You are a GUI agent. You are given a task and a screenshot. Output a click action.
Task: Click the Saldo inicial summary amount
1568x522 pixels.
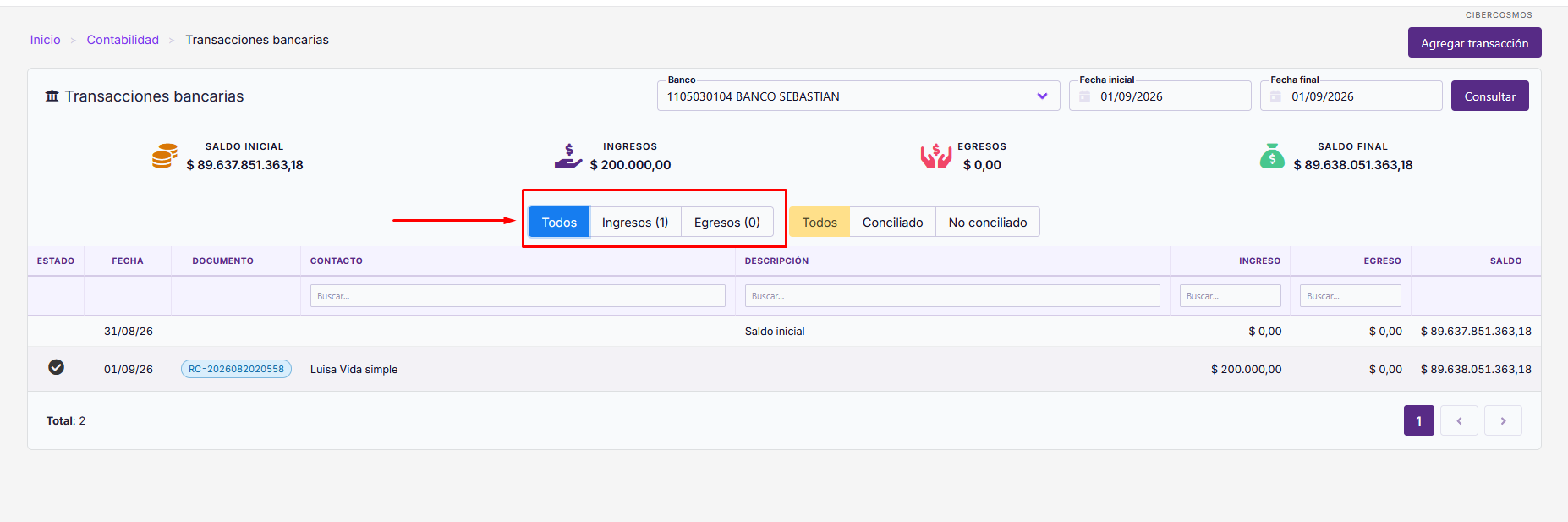(244, 165)
